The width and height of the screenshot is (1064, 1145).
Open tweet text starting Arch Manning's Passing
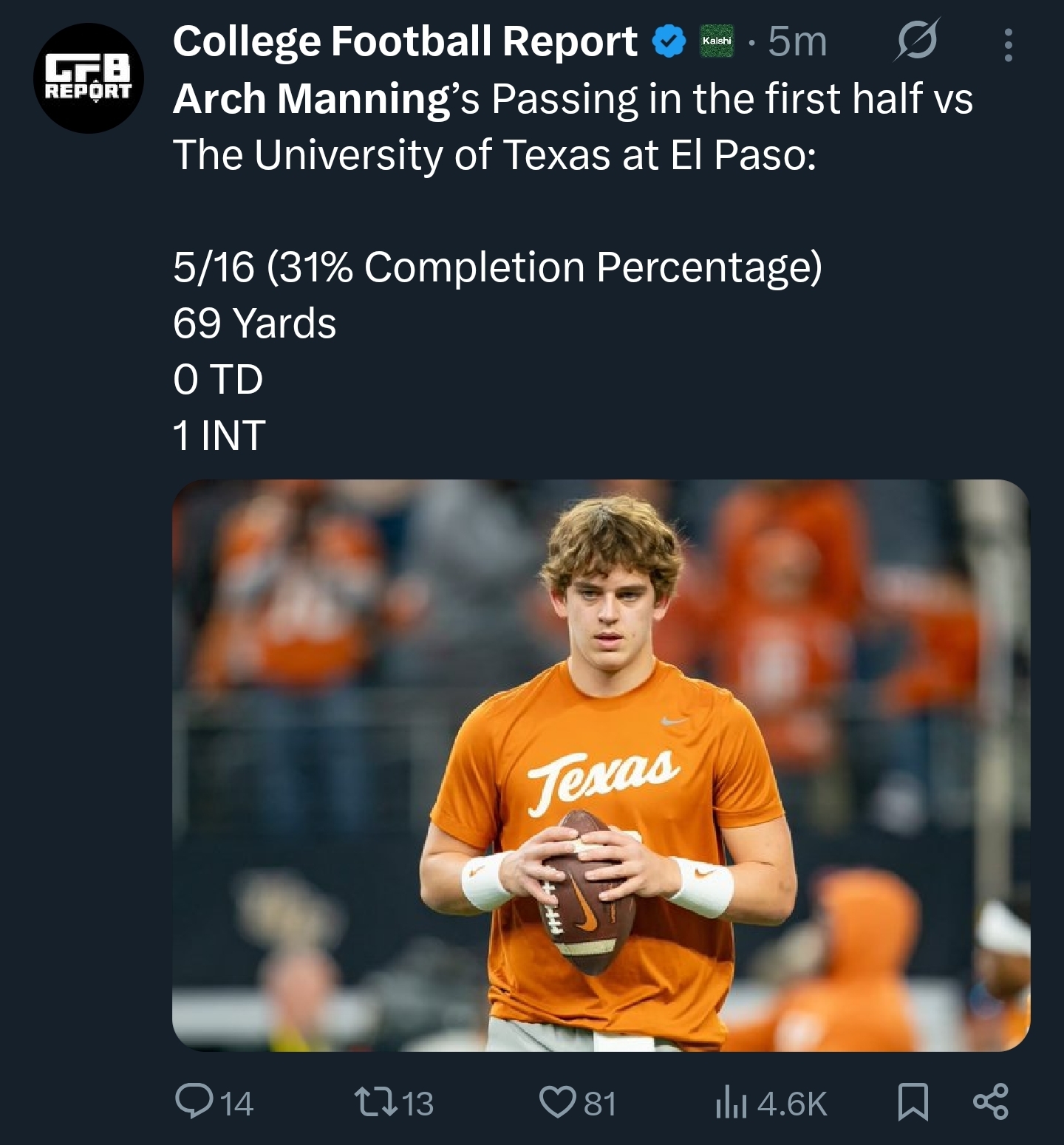click(573, 126)
